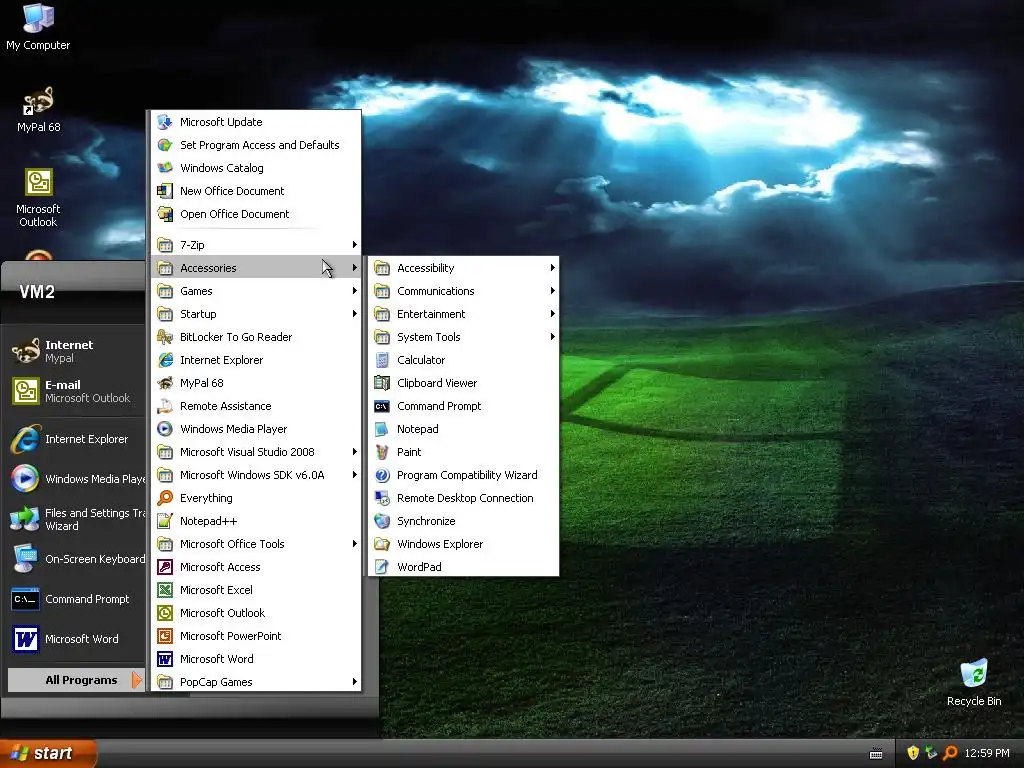Click the All Programs button
Viewport: 1024px width, 768px height.
[76, 680]
